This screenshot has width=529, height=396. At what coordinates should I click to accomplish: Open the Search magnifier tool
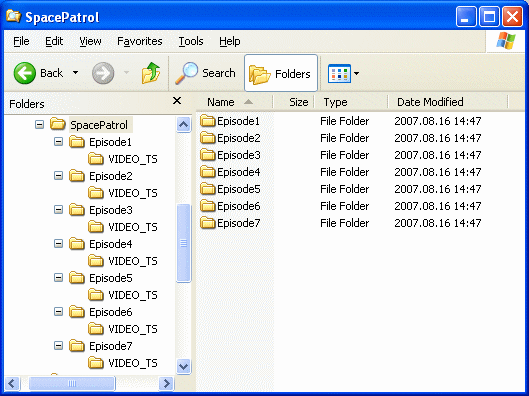point(205,73)
